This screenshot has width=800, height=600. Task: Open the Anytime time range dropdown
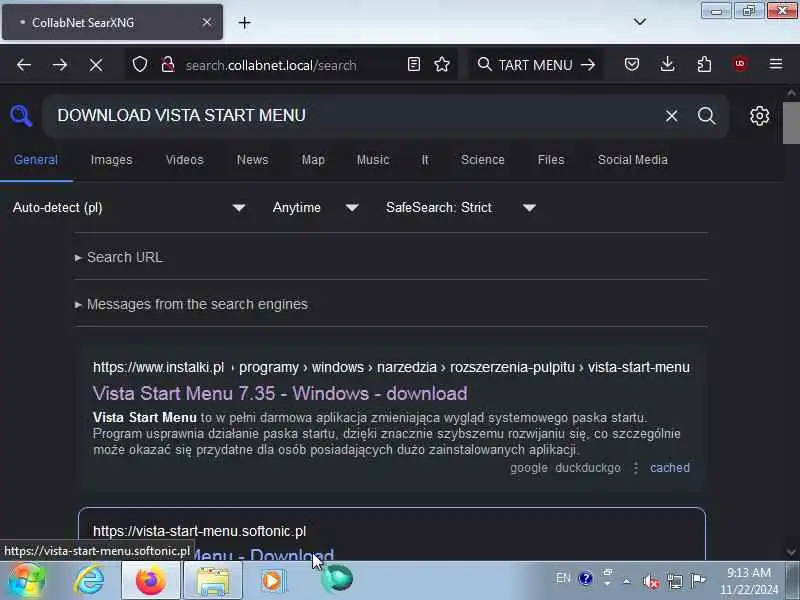[315, 208]
